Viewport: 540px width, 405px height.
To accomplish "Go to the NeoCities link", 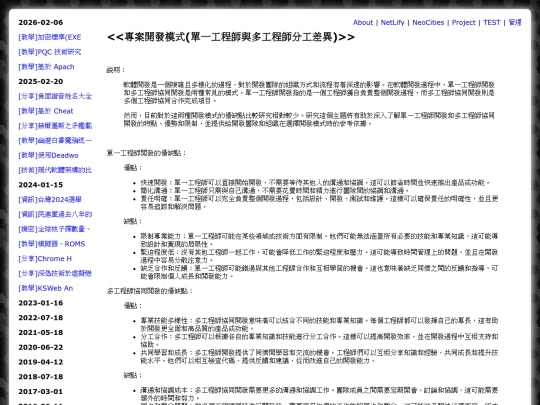I will pos(428,22).
